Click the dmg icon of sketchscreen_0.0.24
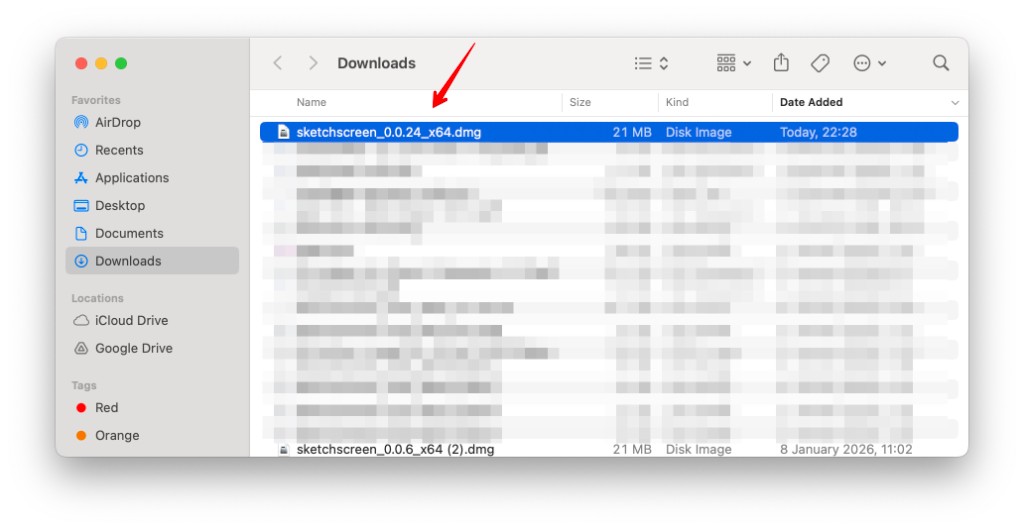The width and height of the screenshot is (1024, 530). [283, 132]
